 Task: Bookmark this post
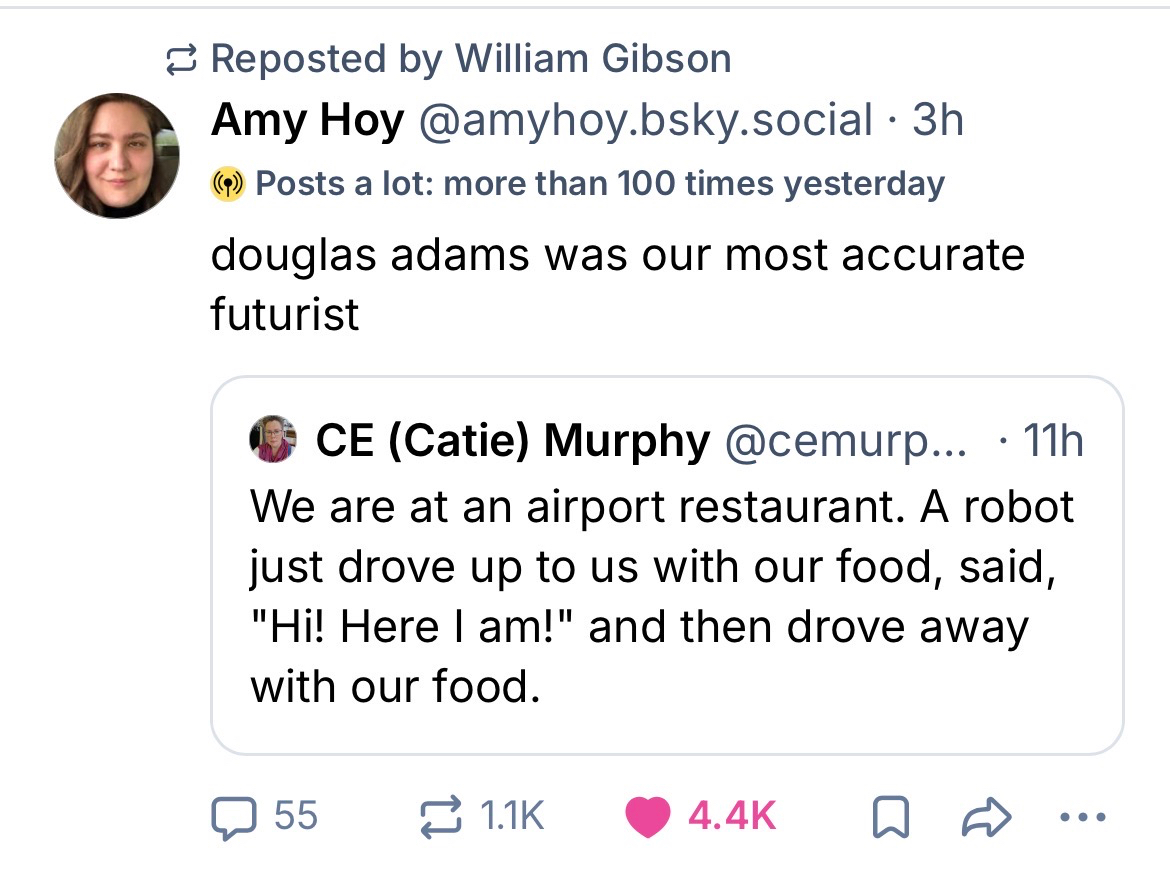pyautogui.click(x=883, y=817)
